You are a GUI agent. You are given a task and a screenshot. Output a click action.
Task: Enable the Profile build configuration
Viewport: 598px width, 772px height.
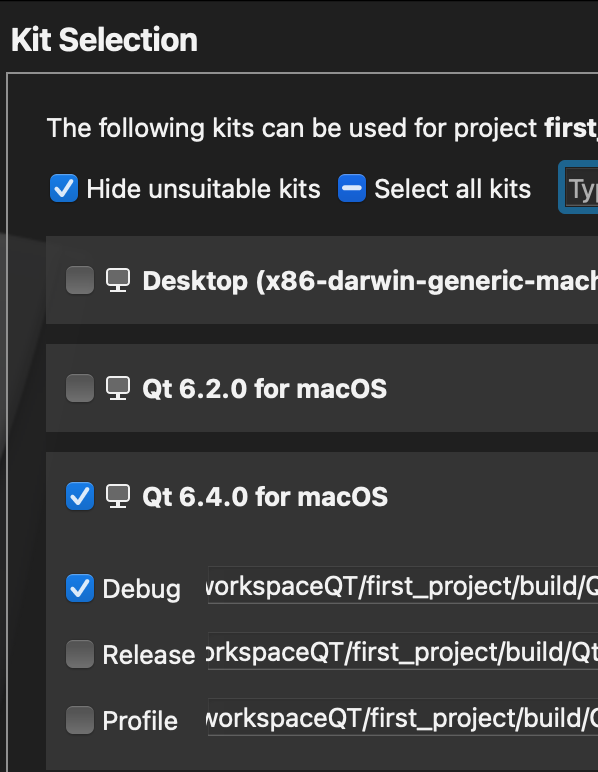click(80, 720)
